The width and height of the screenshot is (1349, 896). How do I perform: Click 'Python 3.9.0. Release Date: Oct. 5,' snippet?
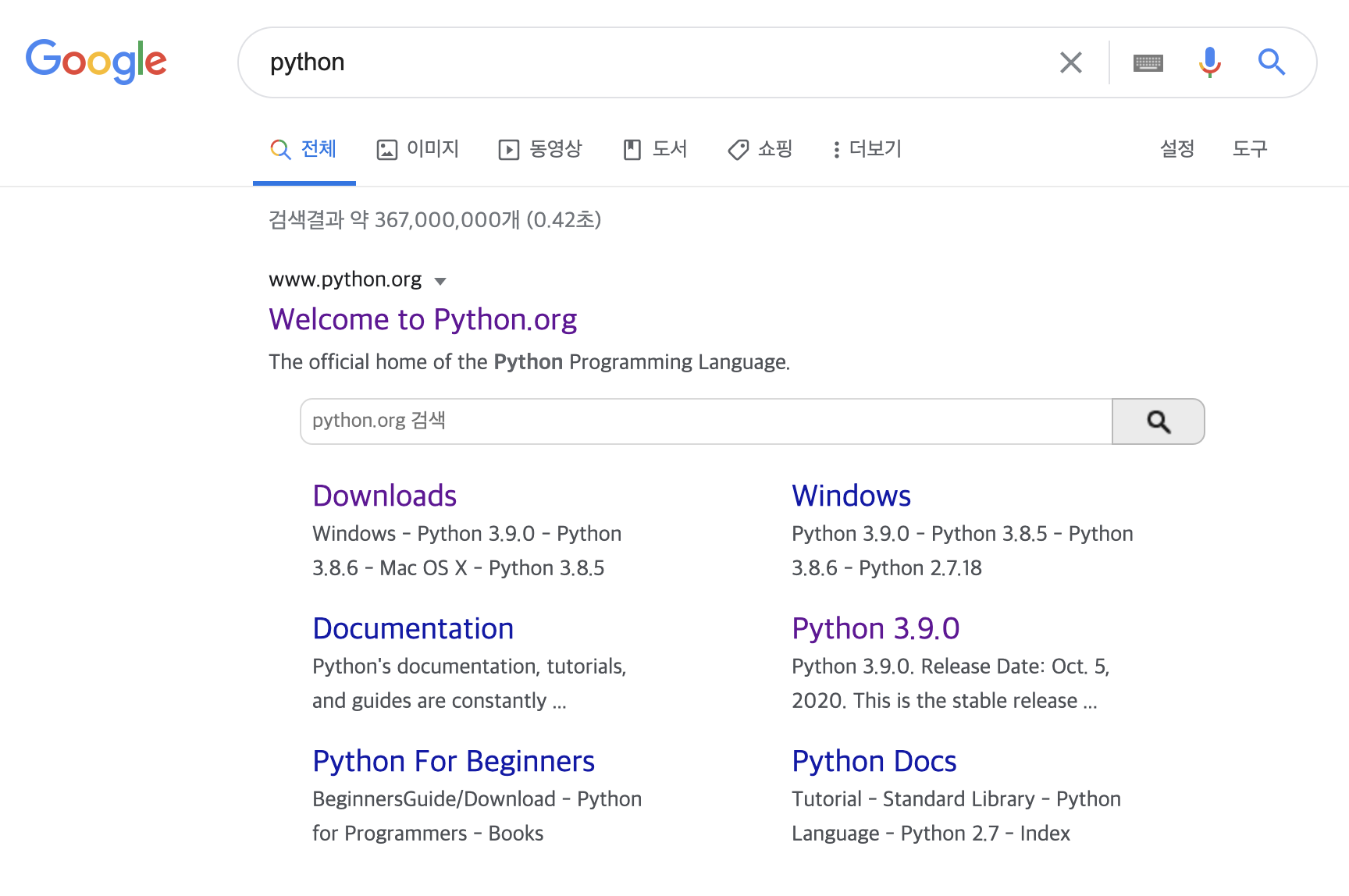(951, 667)
